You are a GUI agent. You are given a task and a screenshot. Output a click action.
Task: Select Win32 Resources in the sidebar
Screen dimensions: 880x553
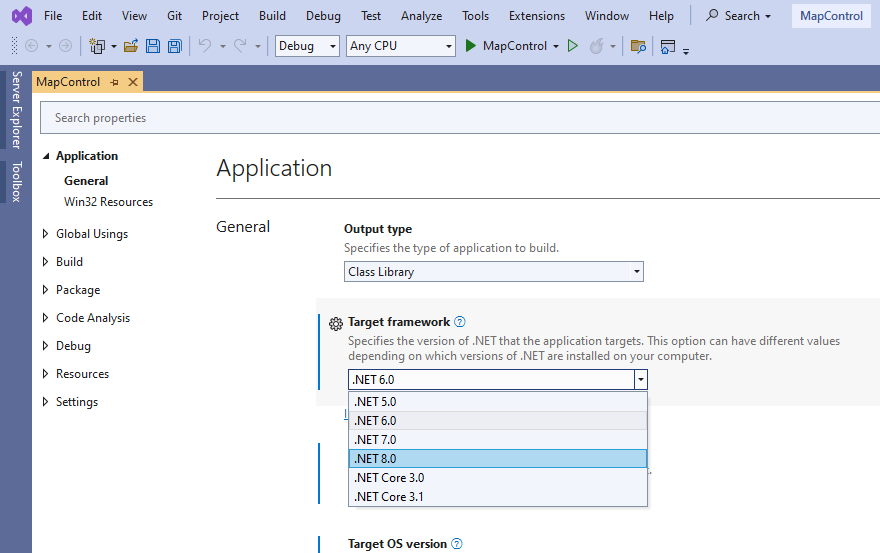[108, 202]
